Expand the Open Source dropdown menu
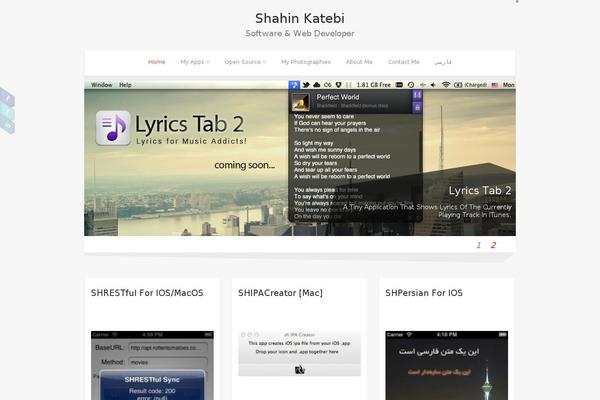The height and width of the screenshot is (400, 600). click(x=245, y=62)
